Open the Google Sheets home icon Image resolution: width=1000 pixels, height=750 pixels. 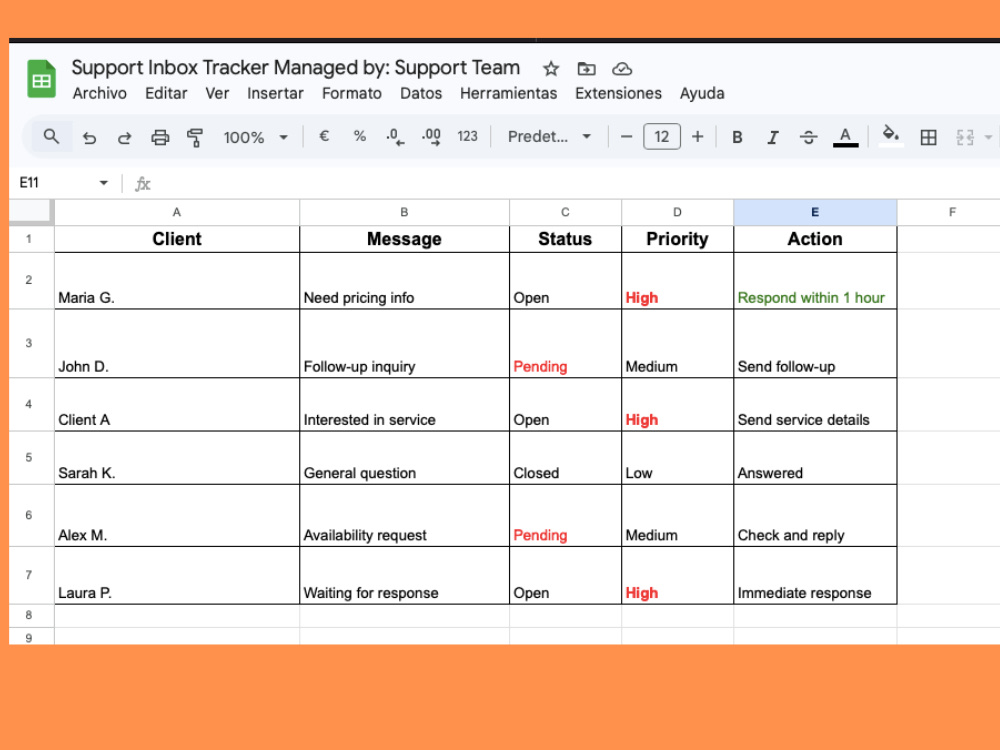tap(41, 79)
